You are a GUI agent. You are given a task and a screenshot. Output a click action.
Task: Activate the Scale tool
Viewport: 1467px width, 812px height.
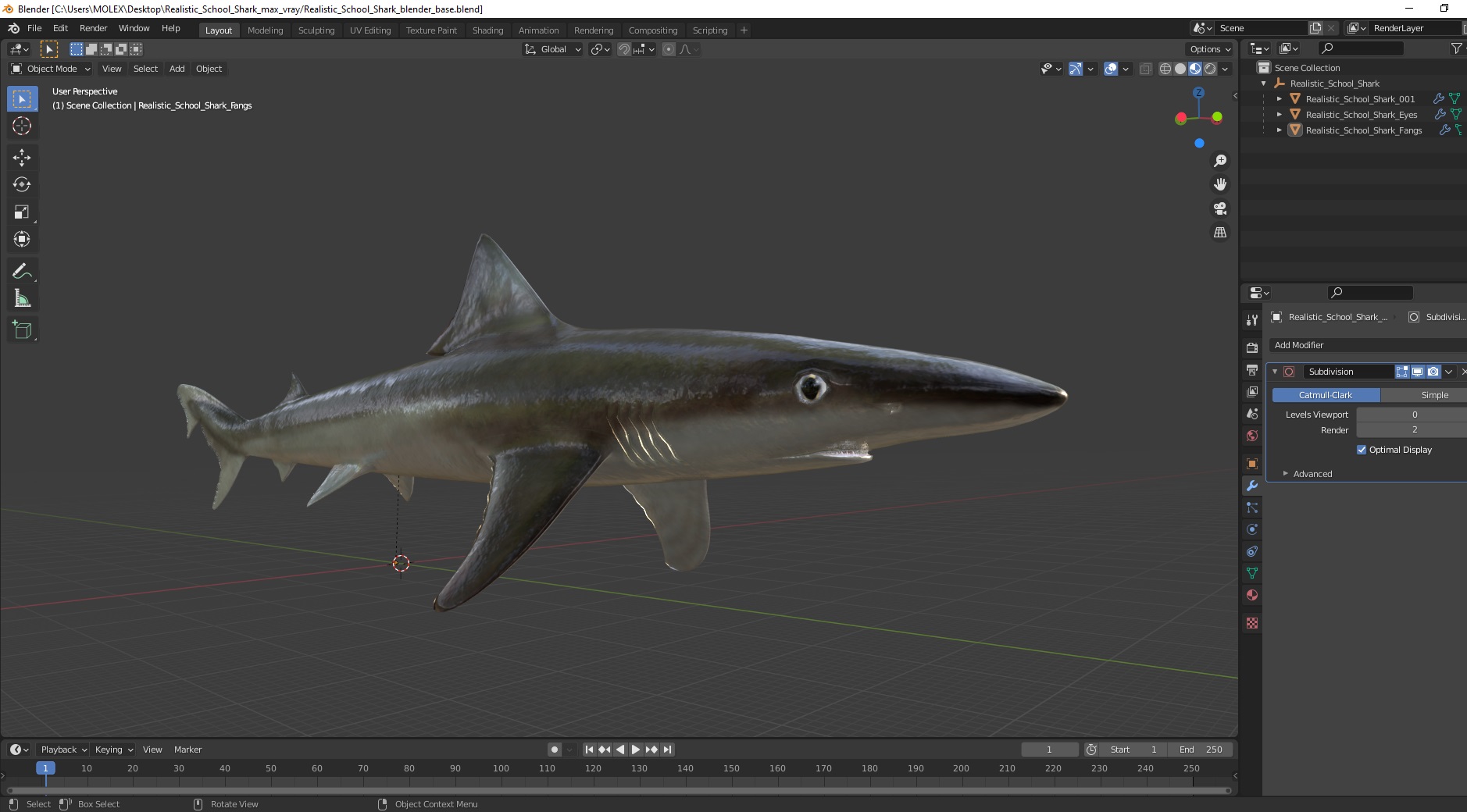click(22, 212)
